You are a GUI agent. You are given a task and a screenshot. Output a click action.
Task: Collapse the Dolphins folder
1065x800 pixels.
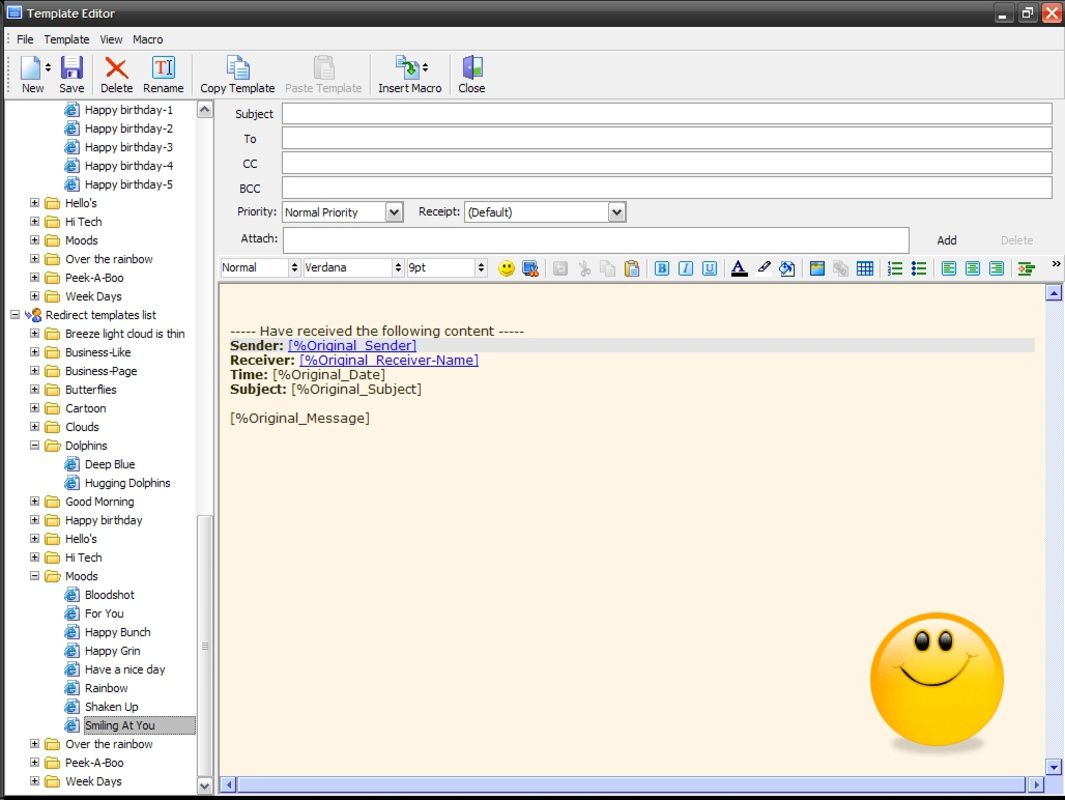click(35, 446)
